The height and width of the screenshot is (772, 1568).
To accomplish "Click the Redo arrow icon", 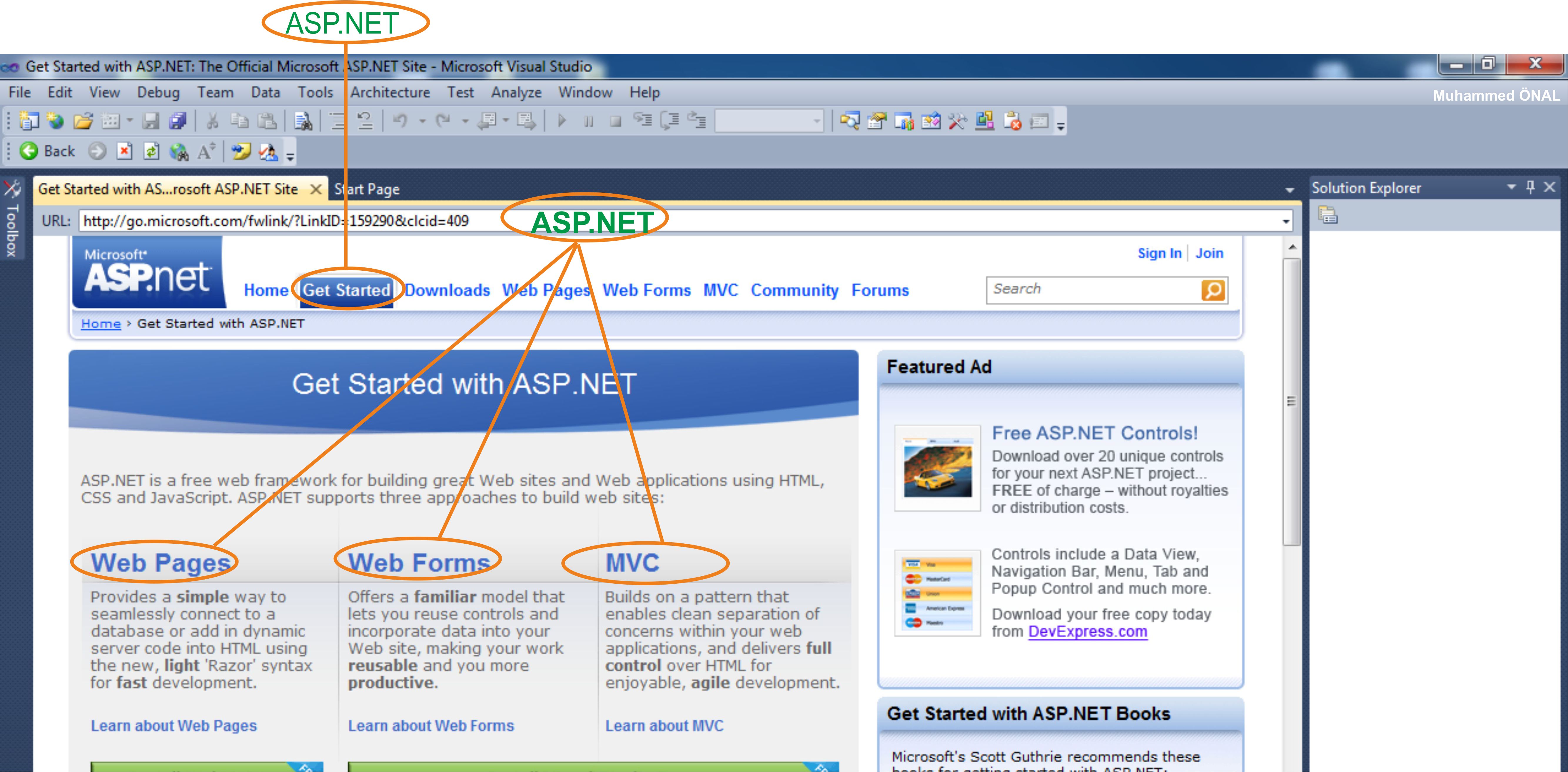I will pyautogui.click(x=443, y=121).
